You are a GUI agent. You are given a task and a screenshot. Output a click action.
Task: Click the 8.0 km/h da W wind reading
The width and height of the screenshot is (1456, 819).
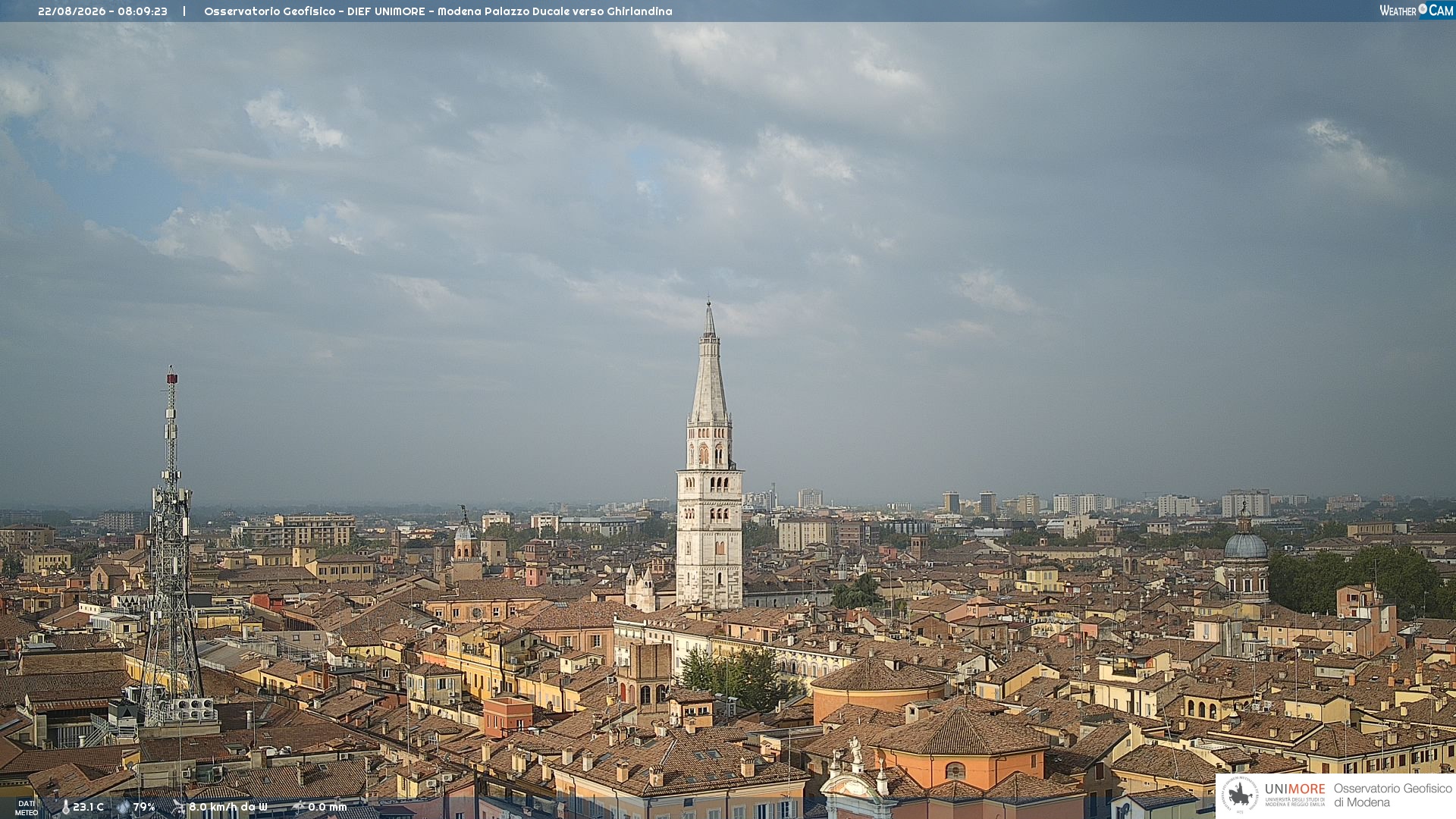(x=228, y=807)
